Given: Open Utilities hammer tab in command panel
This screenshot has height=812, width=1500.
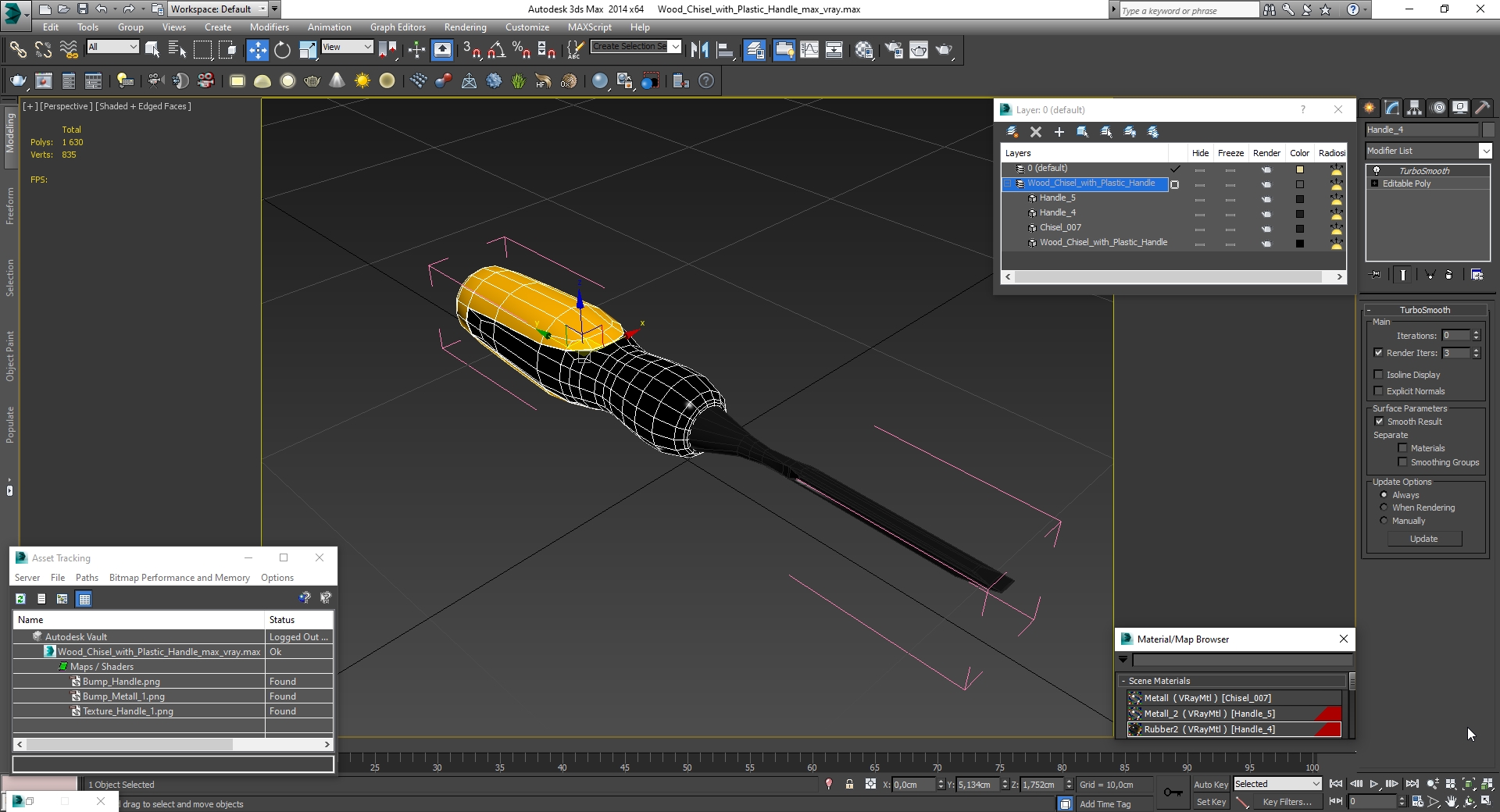Looking at the screenshot, I should coord(1483,108).
